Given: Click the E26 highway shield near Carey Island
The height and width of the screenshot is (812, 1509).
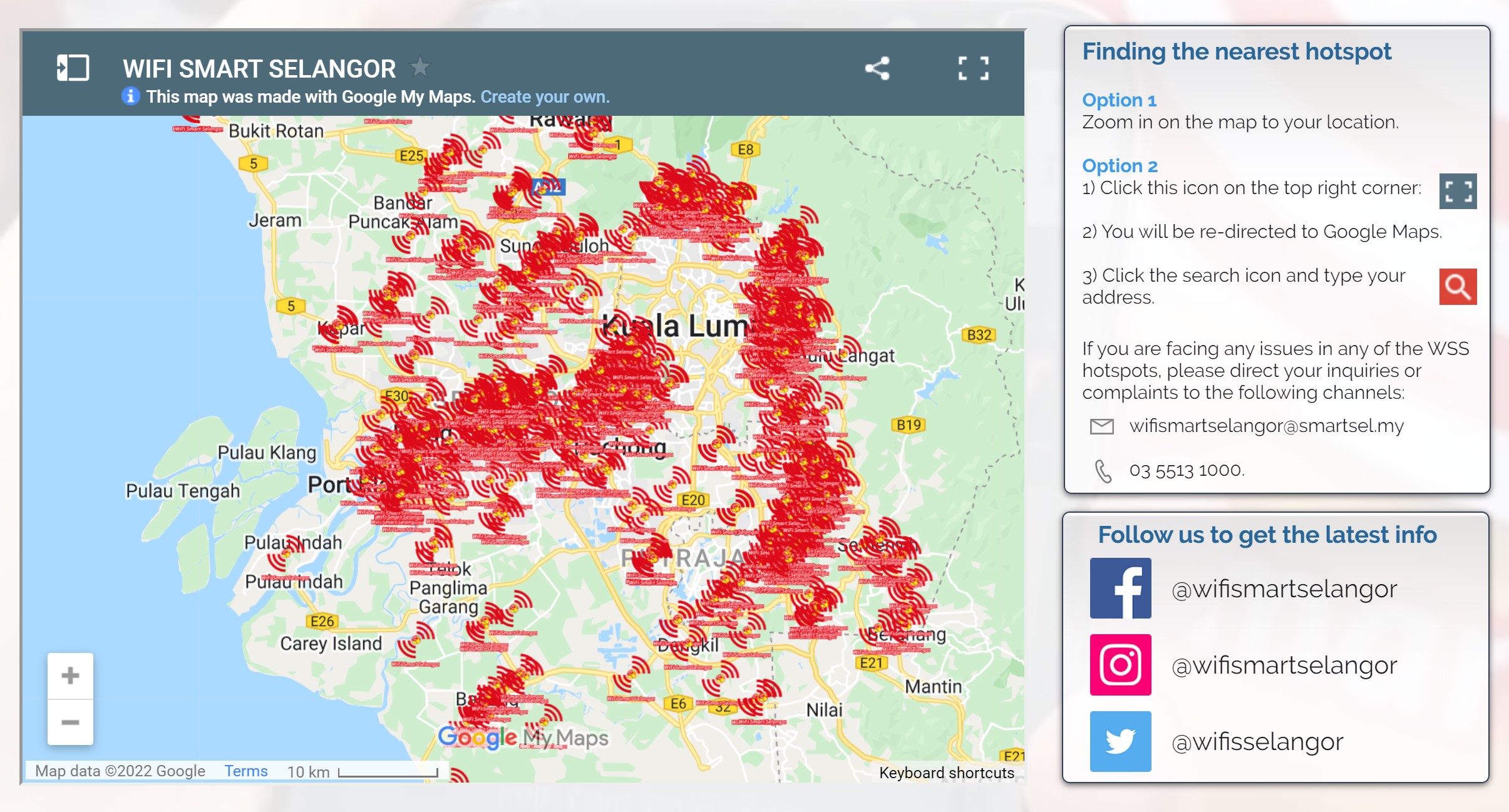Looking at the screenshot, I should coord(322,621).
